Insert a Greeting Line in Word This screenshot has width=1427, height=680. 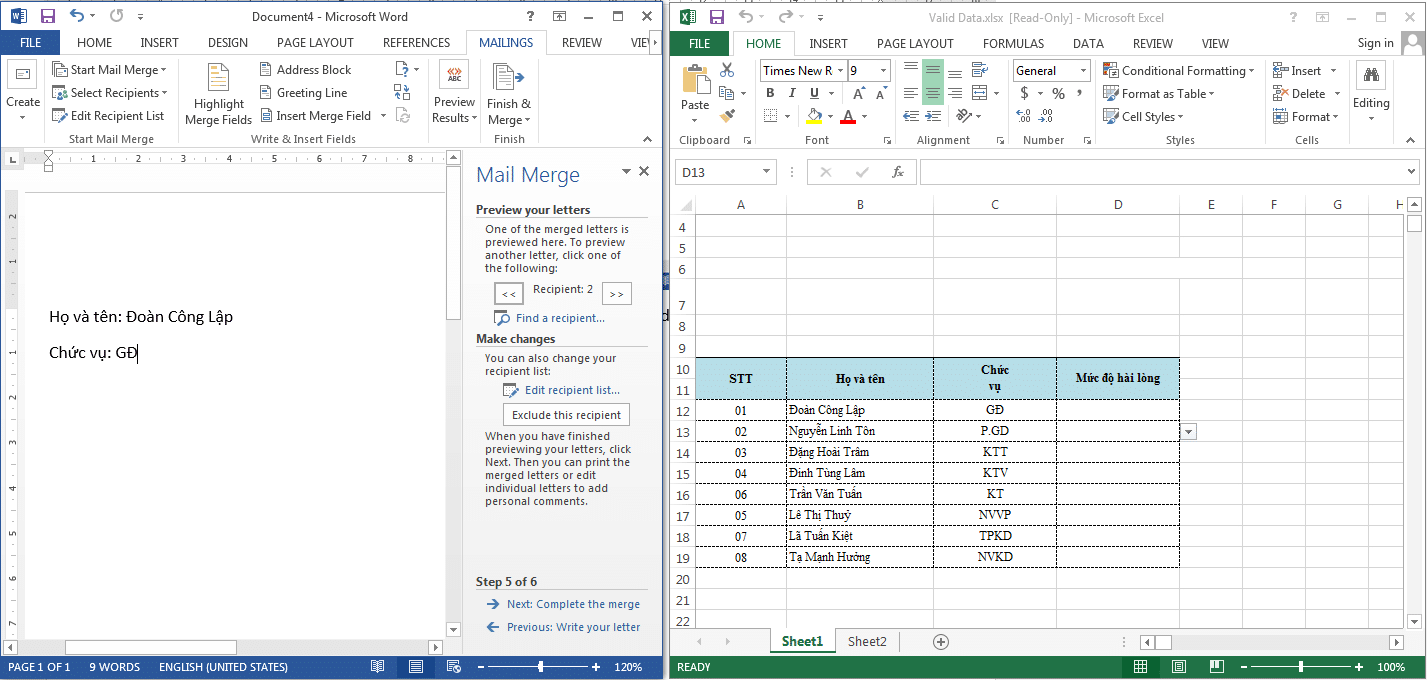(303, 92)
